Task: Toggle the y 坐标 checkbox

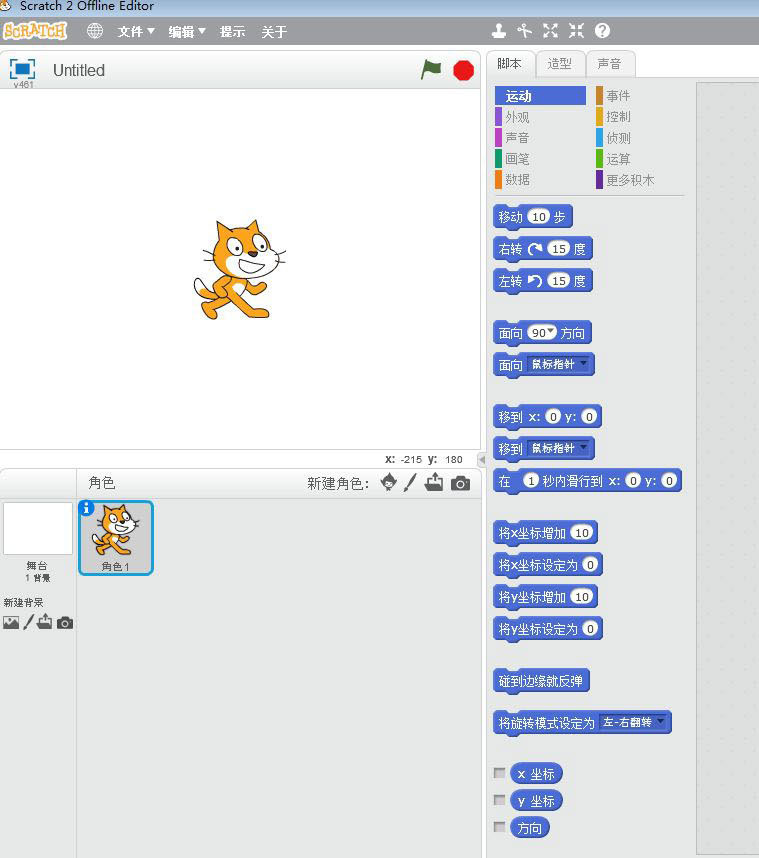Action: pyautogui.click(x=499, y=800)
